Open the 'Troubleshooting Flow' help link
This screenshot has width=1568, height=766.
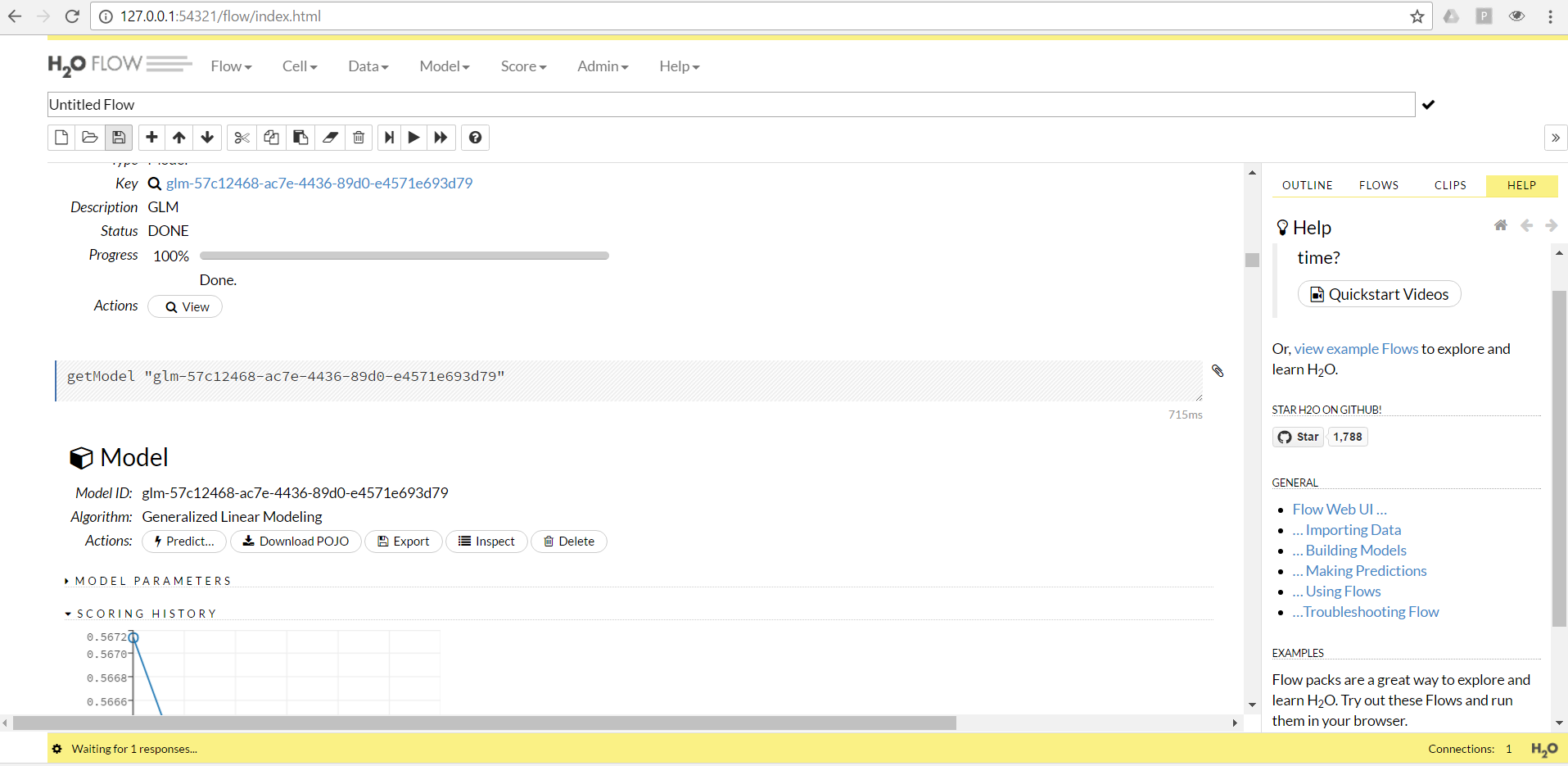[x=1366, y=612]
